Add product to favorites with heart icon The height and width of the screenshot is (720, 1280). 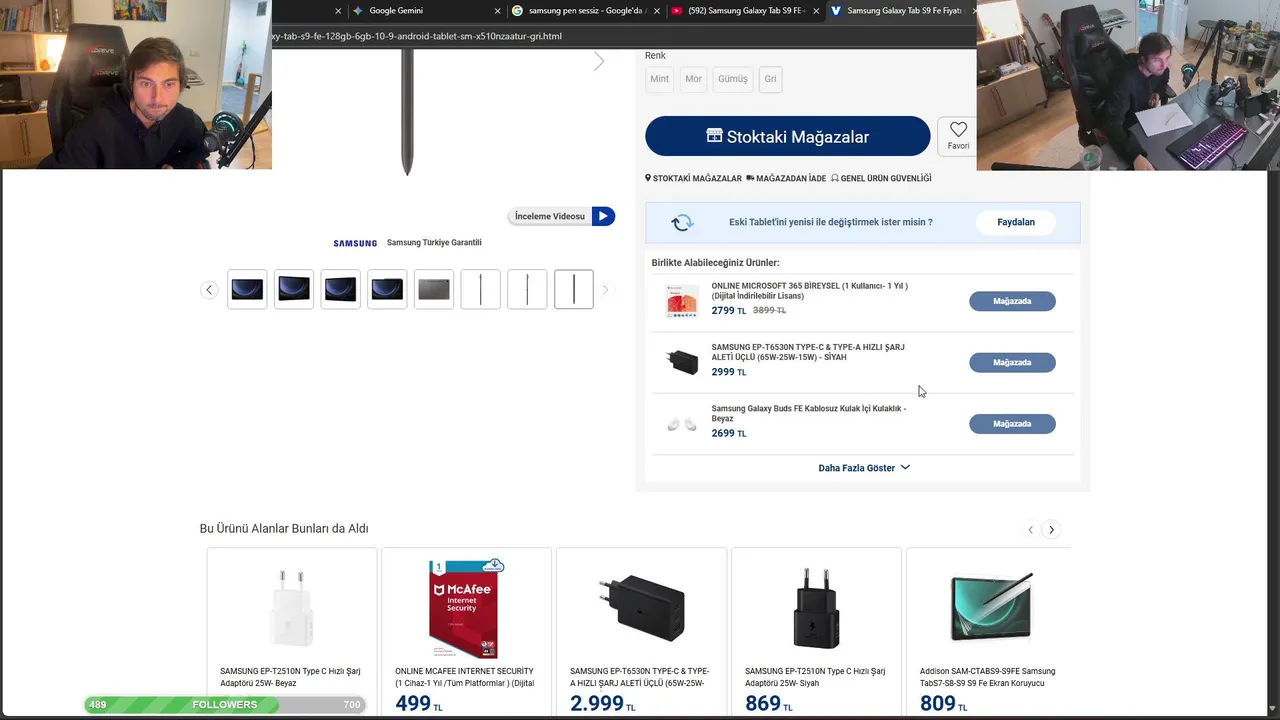click(958, 135)
